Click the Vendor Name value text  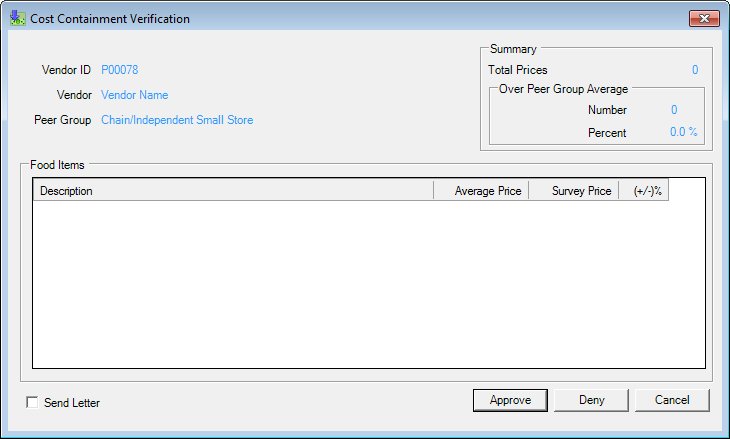pyautogui.click(x=135, y=95)
